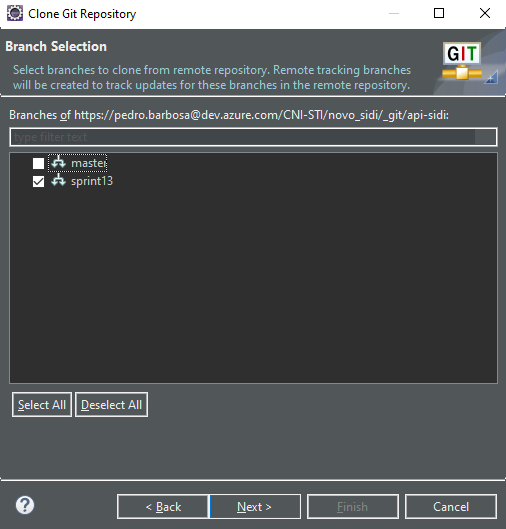Uncheck the sprint13 branch checkbox
This screenshot has width=506, height=529.
[x=38, y=182]
